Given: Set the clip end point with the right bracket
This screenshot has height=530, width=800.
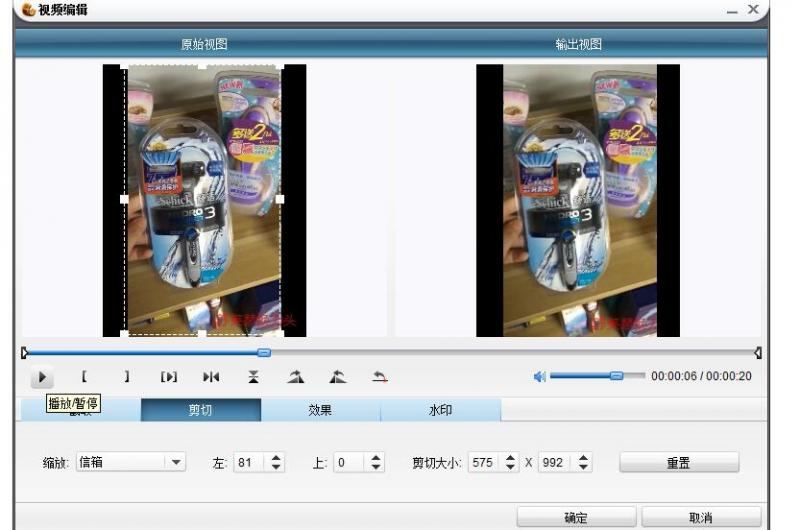Looking at the screenshot, I should 127,376.
